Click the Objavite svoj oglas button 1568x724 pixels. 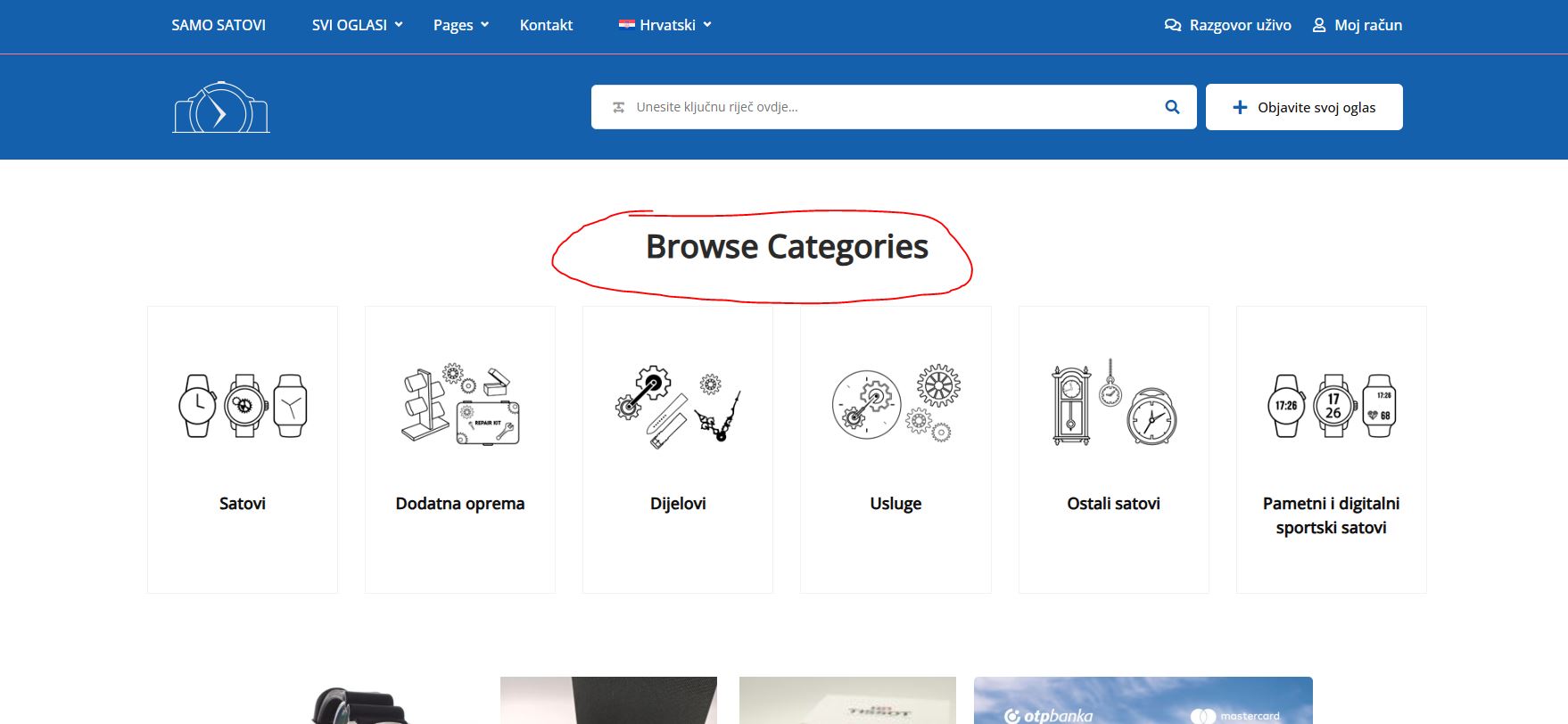click(x=1304, y=107)
